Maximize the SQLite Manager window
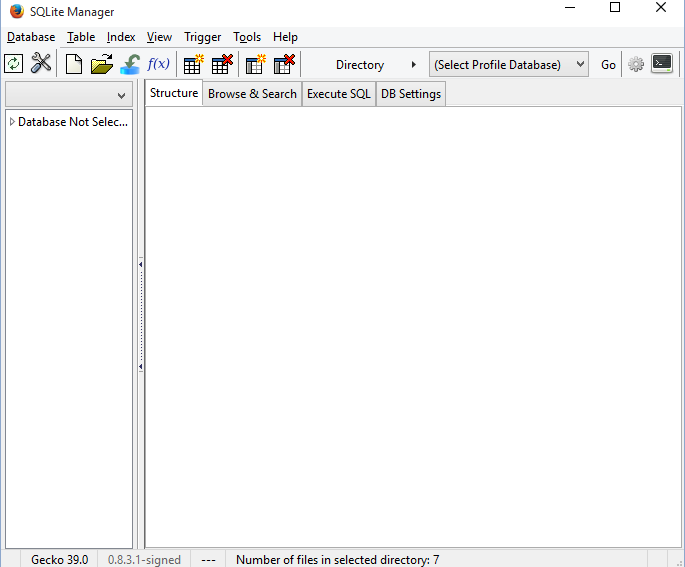Screen dimensions: 685x567 click(x=615, y=7)
